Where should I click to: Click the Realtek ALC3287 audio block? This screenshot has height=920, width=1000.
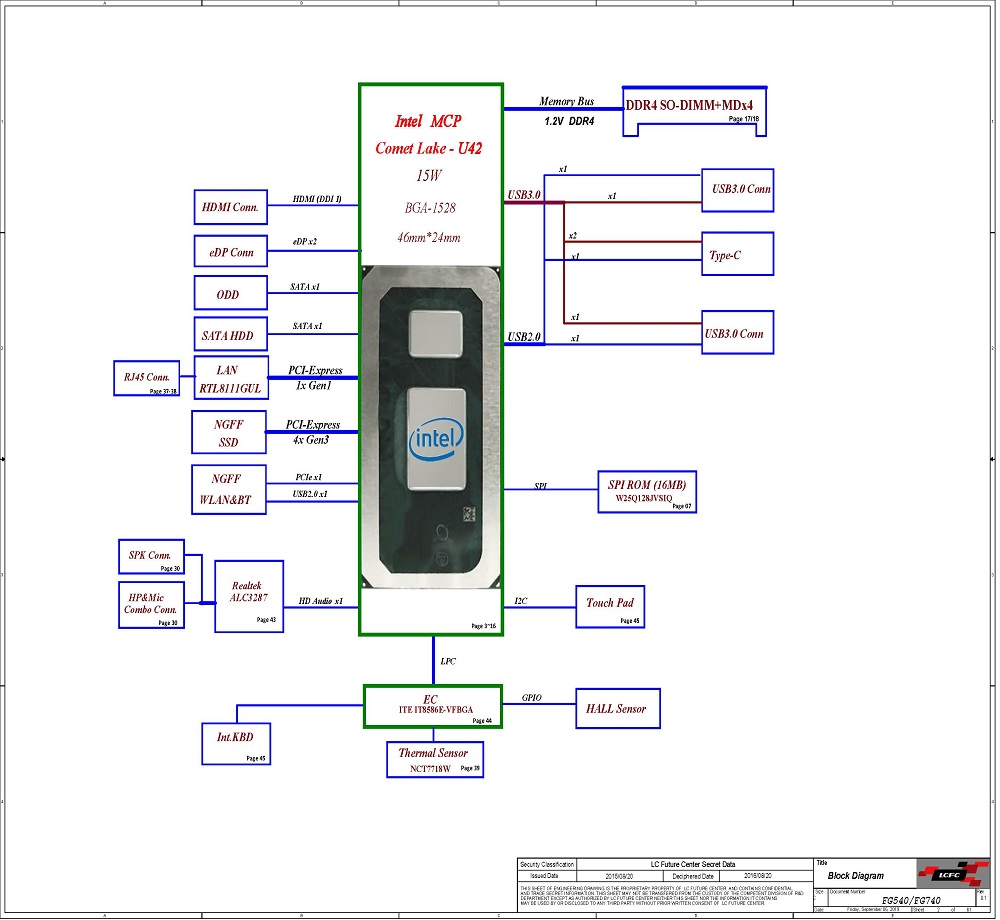coord(249,596)
